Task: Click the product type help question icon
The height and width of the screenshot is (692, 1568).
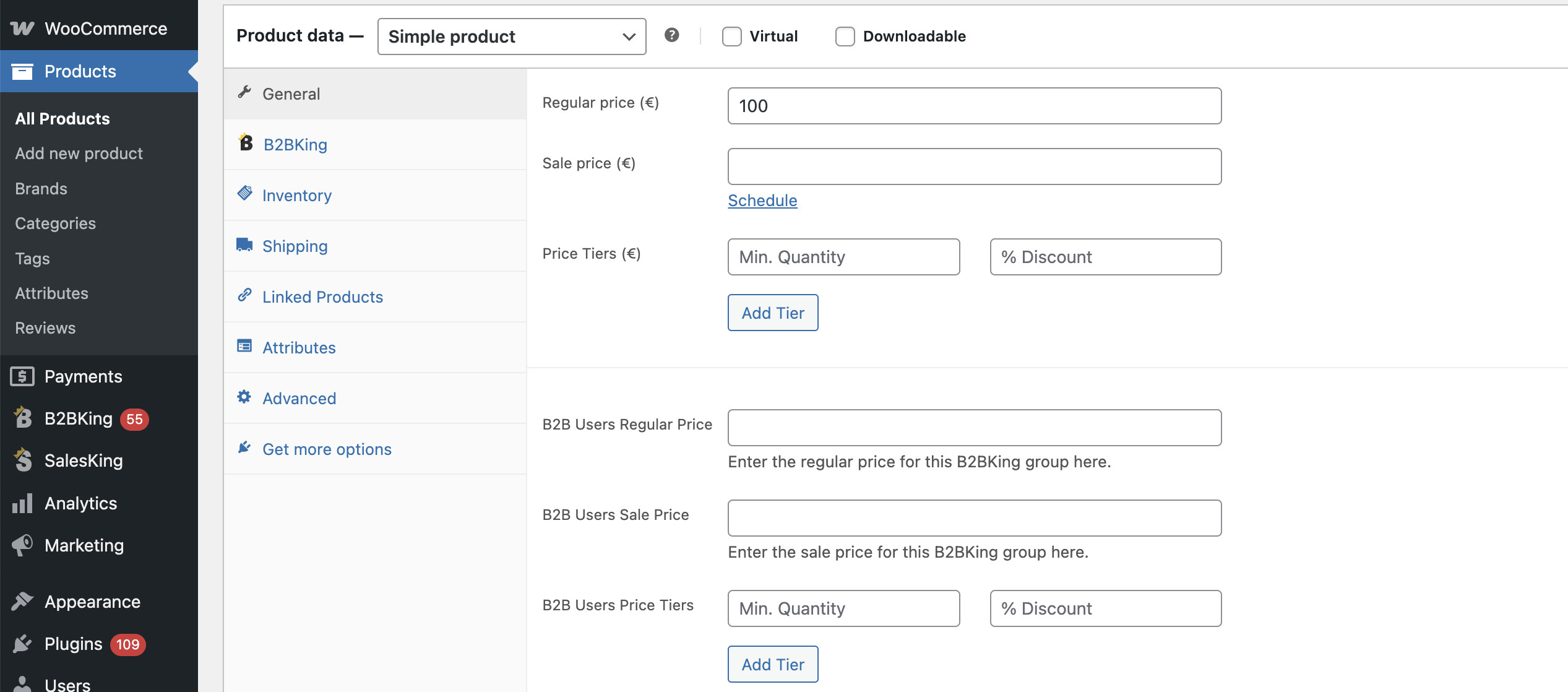Action: [x=672, y=35]
